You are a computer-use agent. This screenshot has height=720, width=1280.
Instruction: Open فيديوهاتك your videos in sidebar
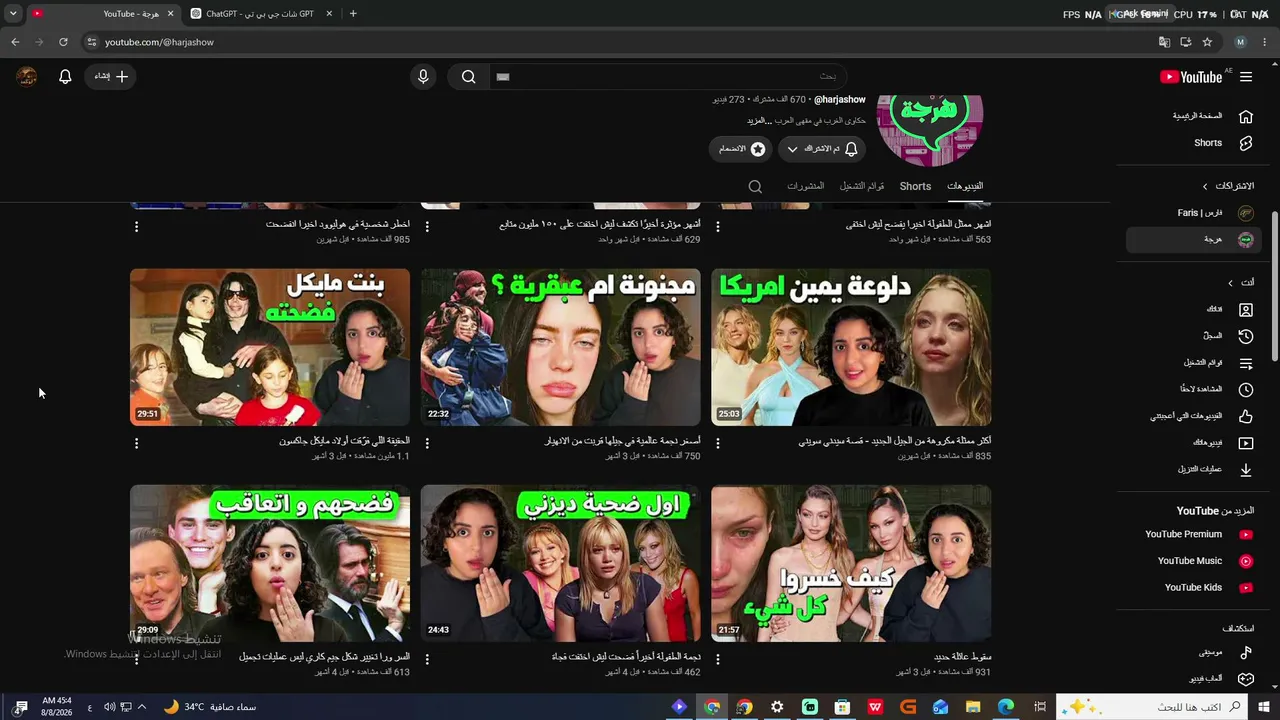(1193, 443)
